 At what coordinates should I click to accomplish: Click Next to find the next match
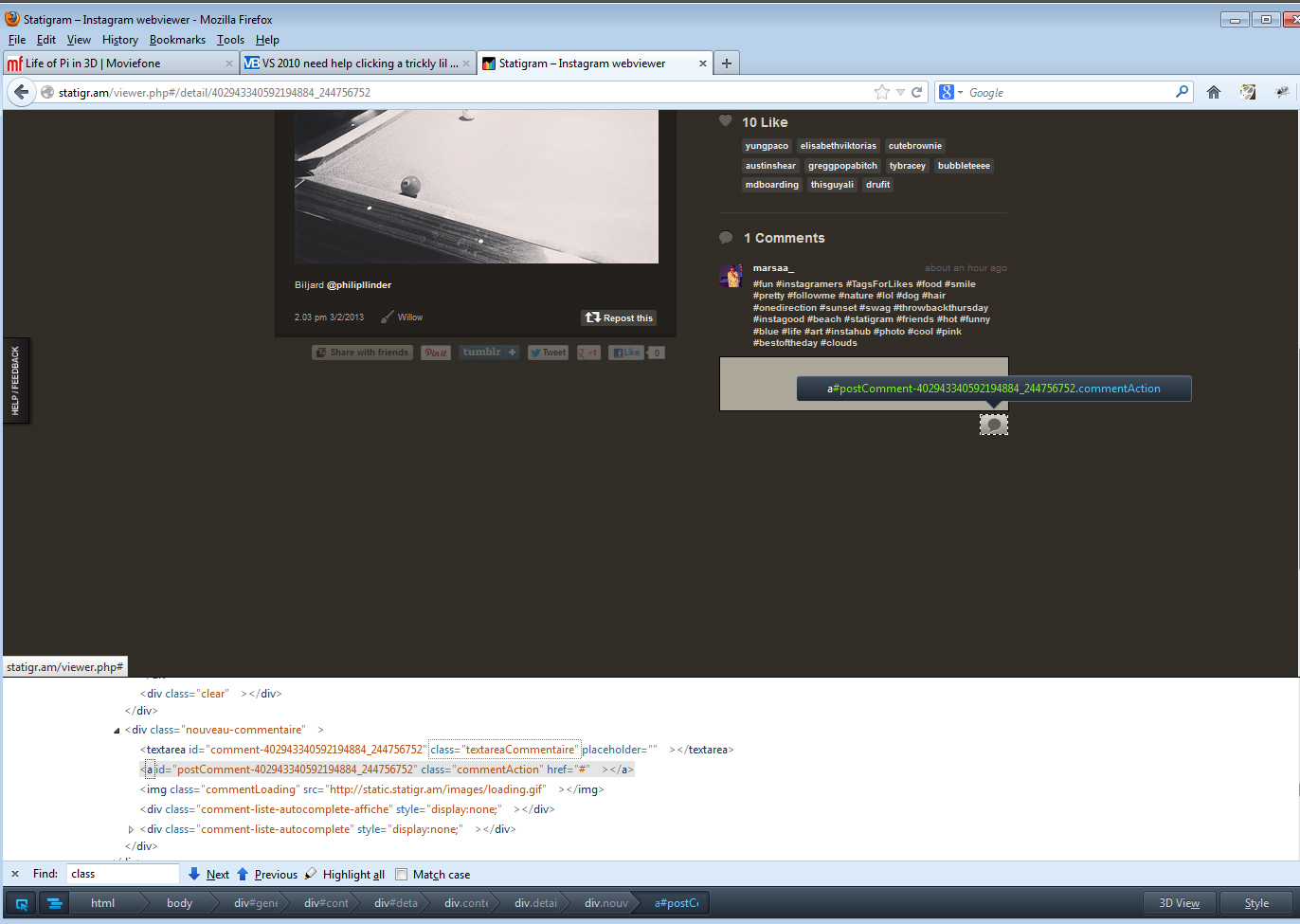coord(208,874)
